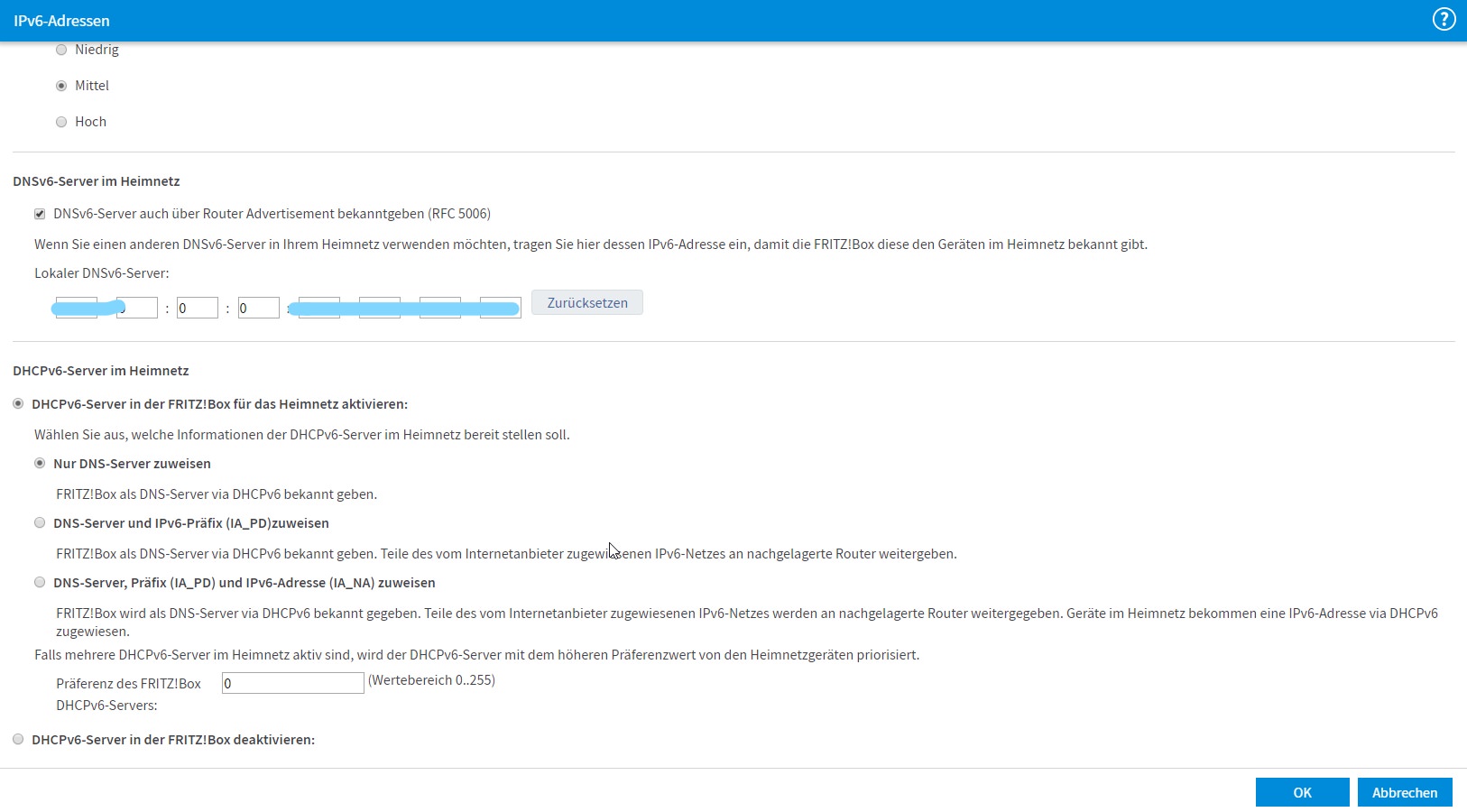The image size is (1467, 812).
Task: Click the Zurücksetzen button
Action: tap(587, 302)
